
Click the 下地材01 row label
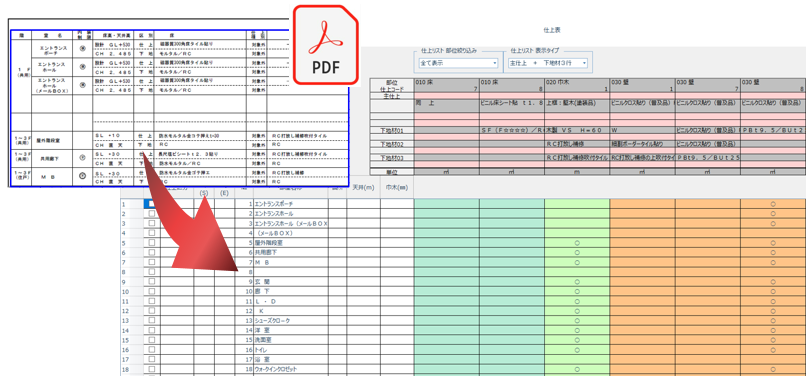coord(391,130)
